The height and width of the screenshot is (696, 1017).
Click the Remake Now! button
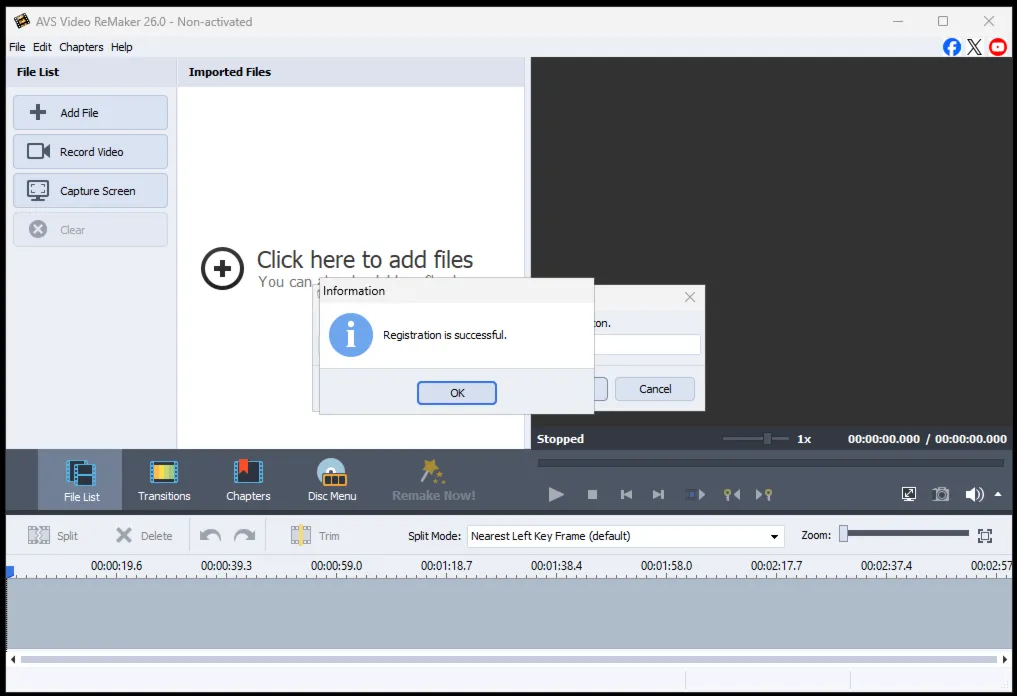[433, 480]
